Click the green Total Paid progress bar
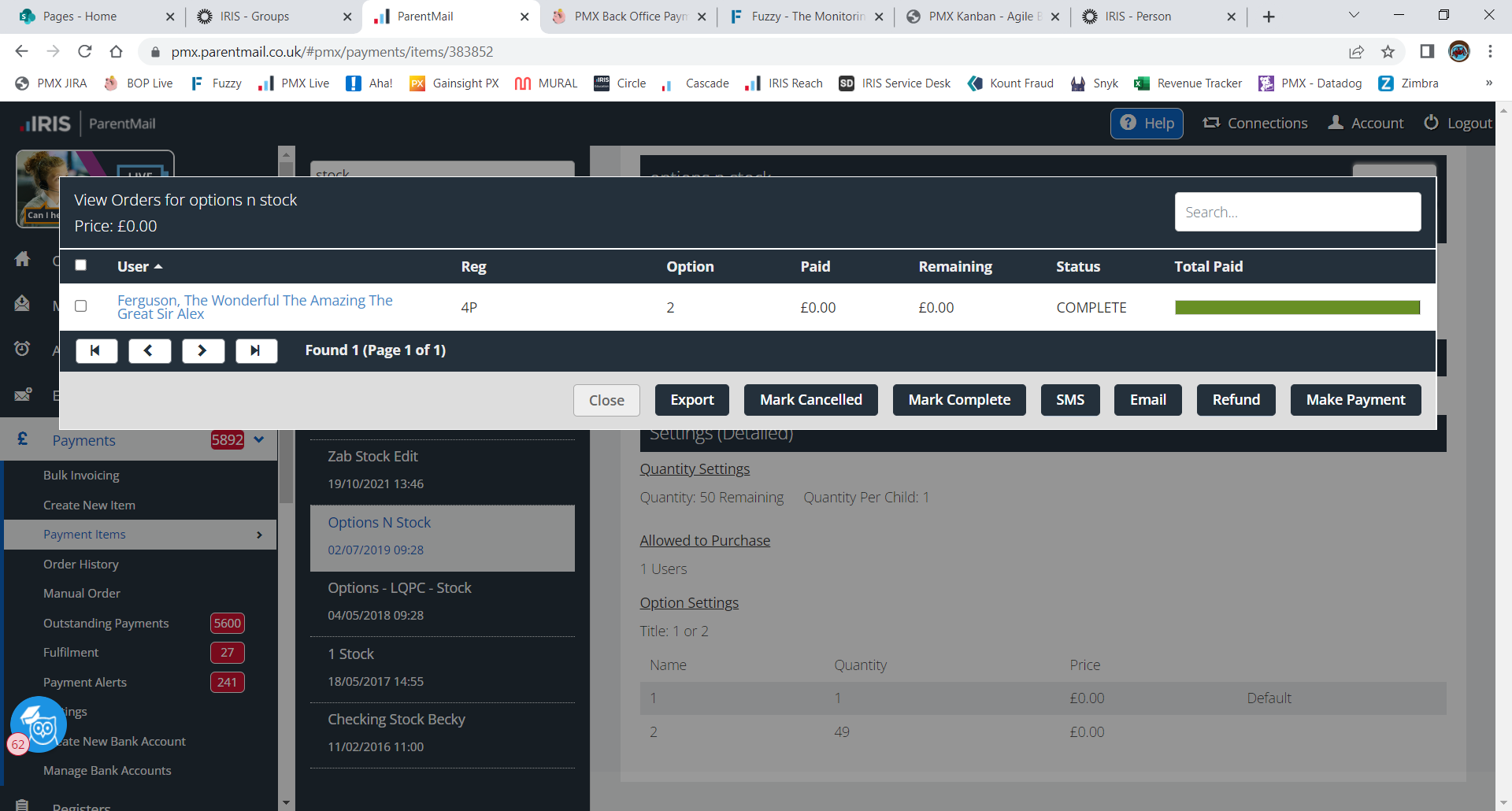 click(x=1296, y=308)
